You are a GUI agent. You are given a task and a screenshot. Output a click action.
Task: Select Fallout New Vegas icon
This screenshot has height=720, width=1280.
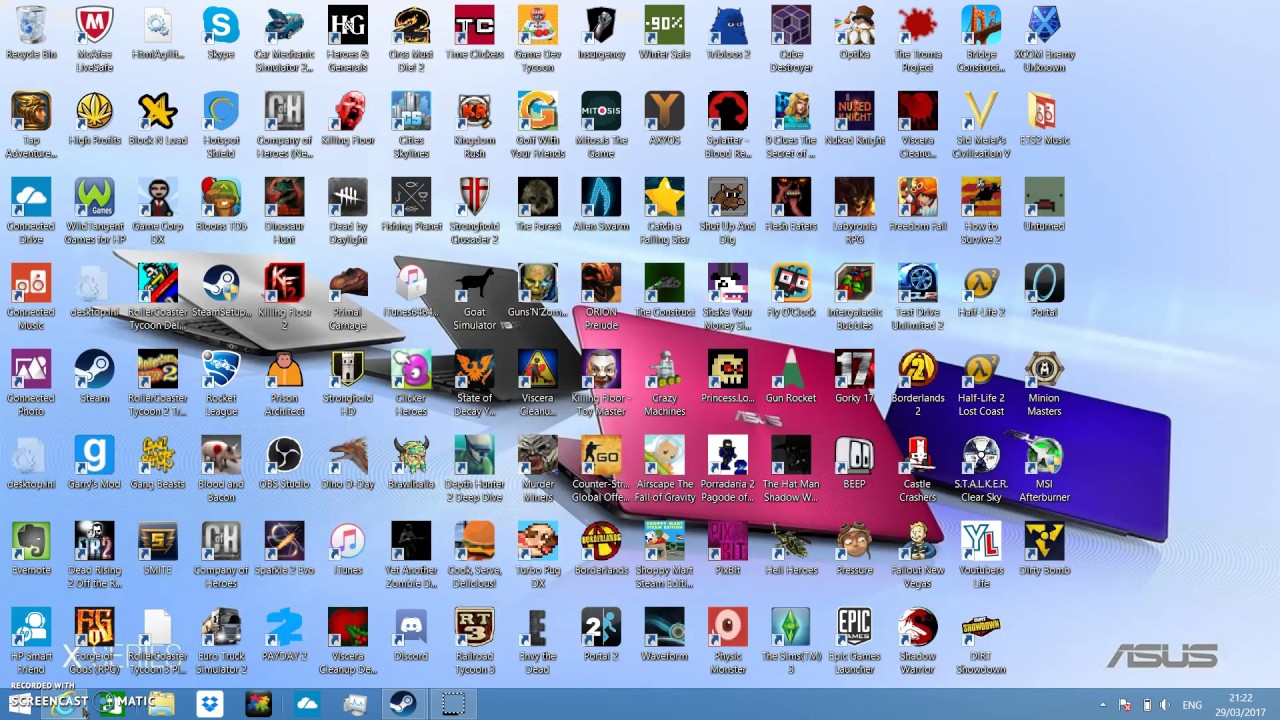click(x=917, y=555)
